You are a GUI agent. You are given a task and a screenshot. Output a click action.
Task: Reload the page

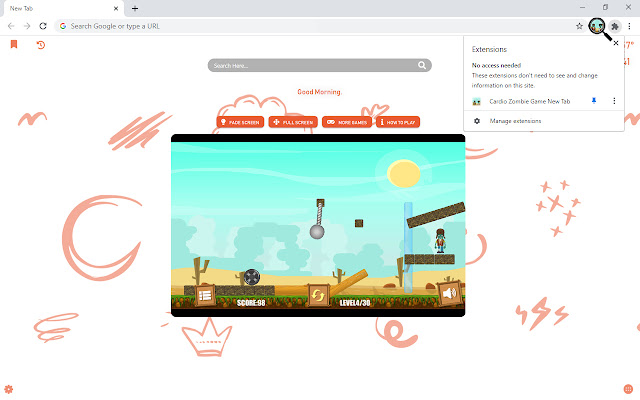coord(43,26)
